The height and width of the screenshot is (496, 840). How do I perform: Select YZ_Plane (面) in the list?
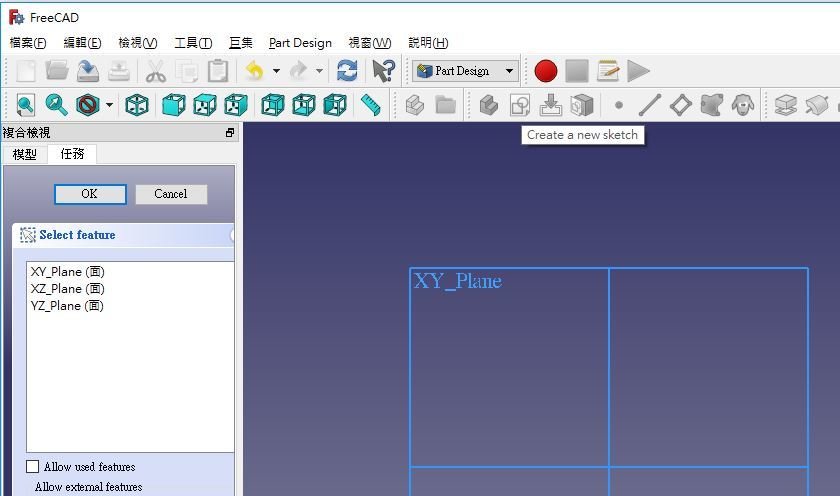pyautogui.click(x=130, y=306)
